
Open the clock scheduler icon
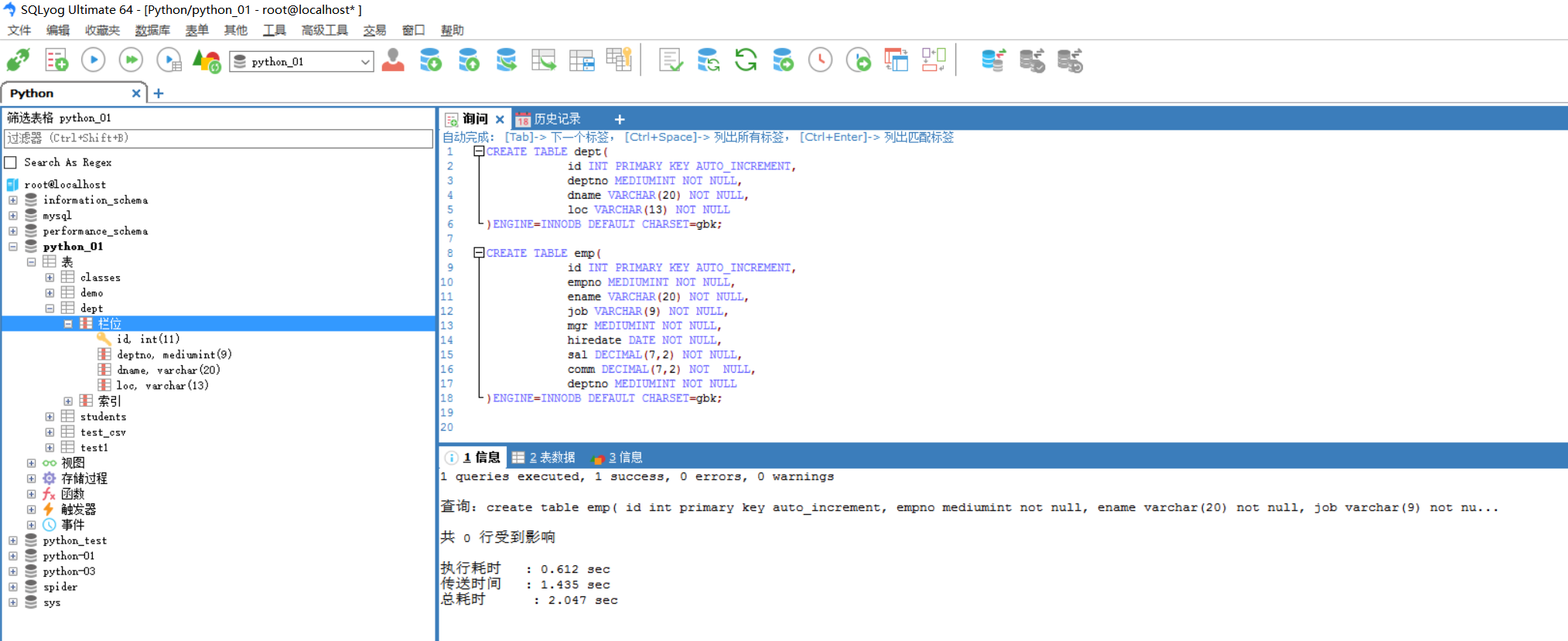pos(821,60)
